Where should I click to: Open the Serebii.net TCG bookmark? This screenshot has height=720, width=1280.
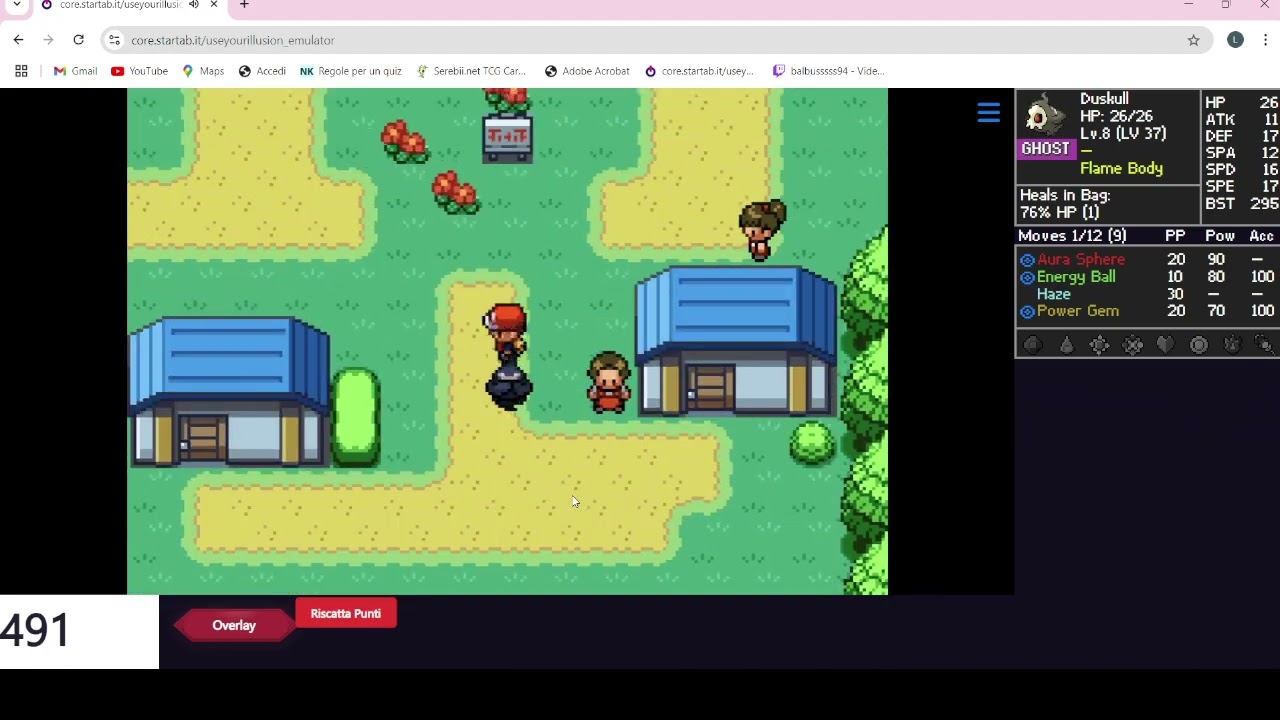(471, 71)
